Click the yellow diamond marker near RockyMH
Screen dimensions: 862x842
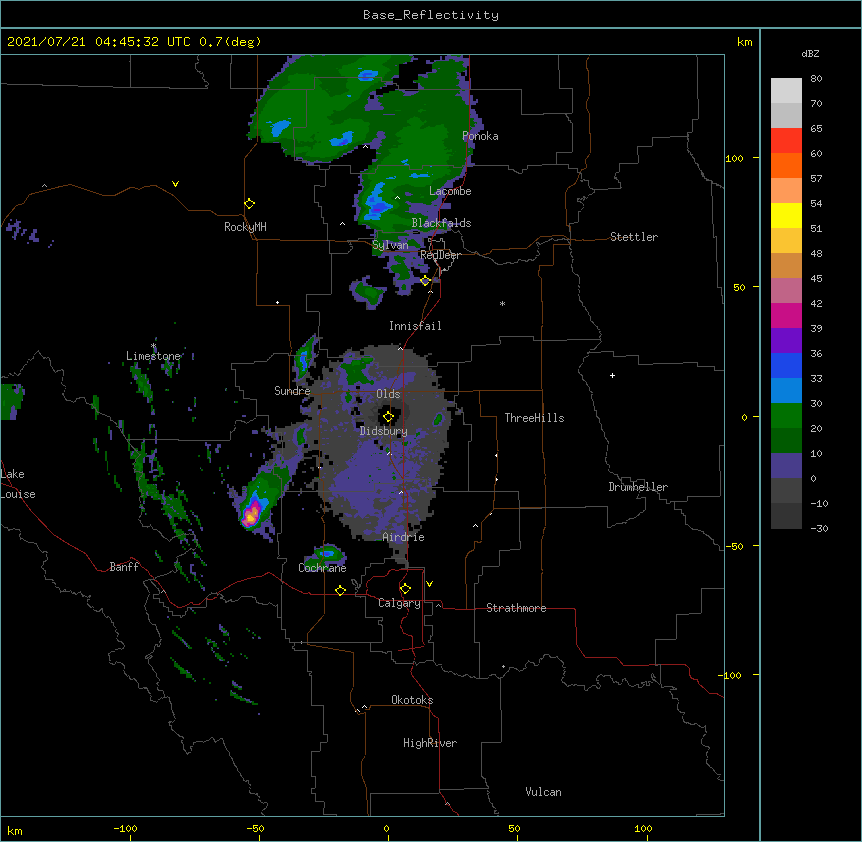pyautogui.click(x=250, y=203)
